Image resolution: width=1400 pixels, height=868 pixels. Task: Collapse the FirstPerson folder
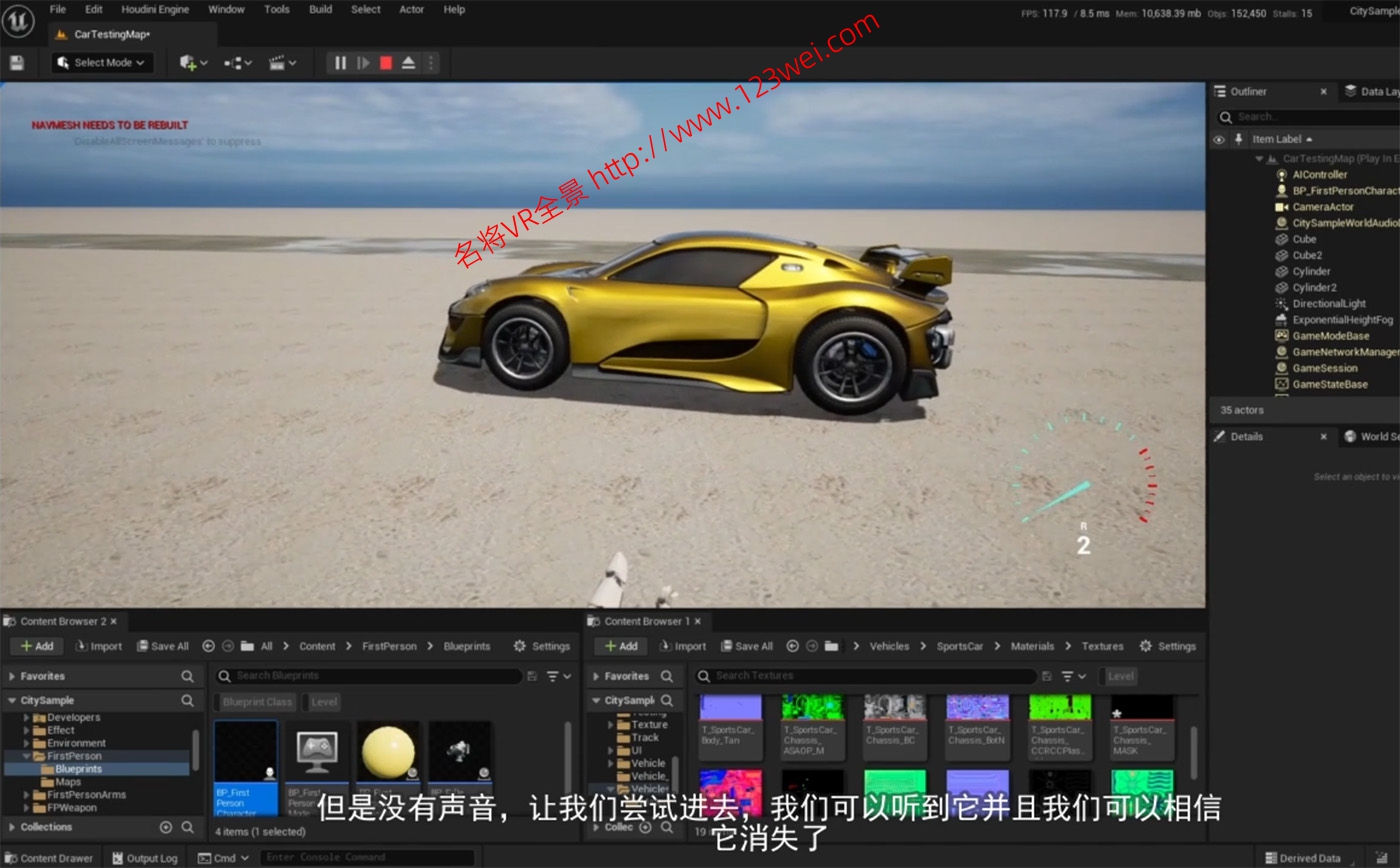click(x=28, y=757)
